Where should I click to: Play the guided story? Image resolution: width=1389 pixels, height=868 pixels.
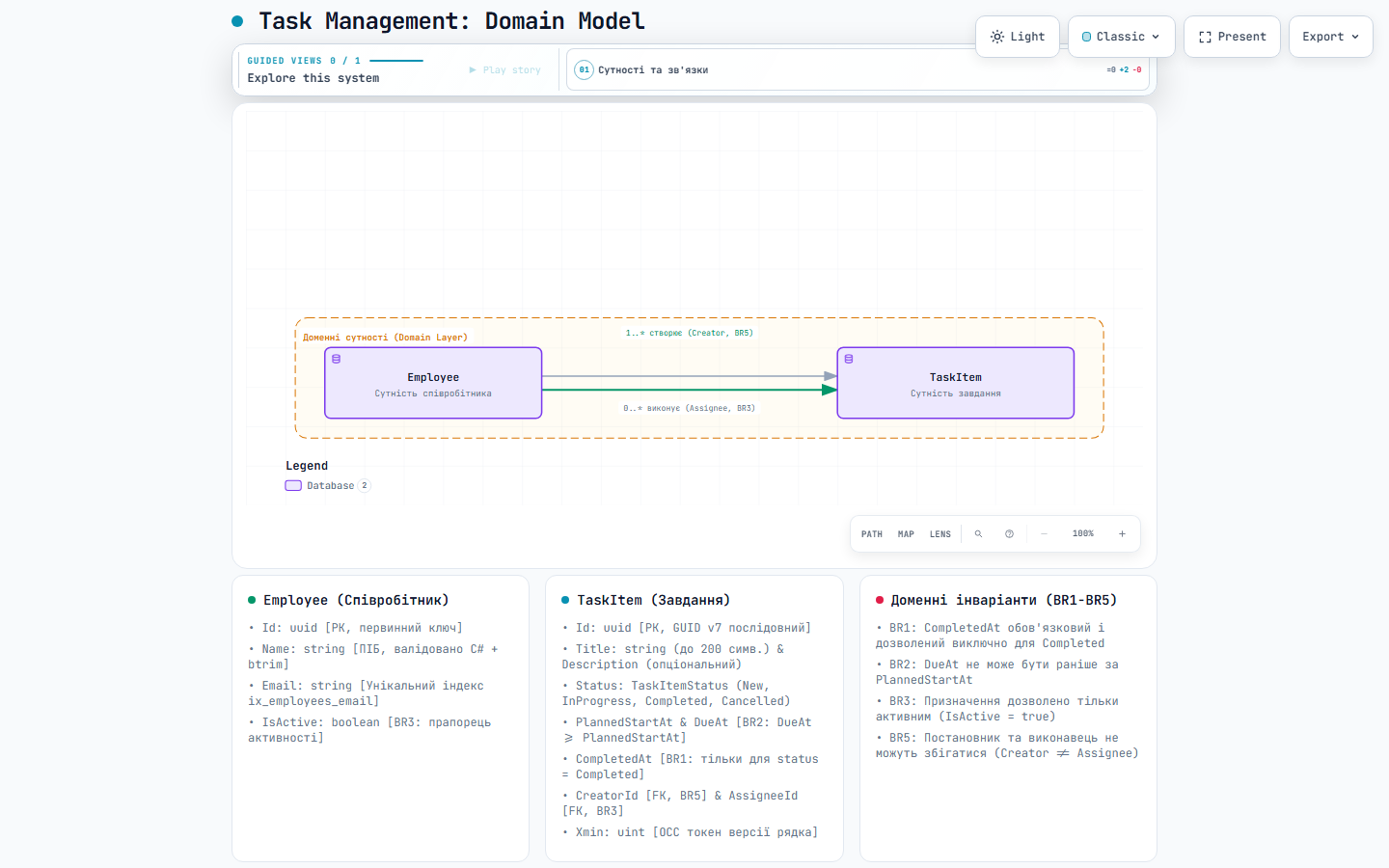click(504, 70)
